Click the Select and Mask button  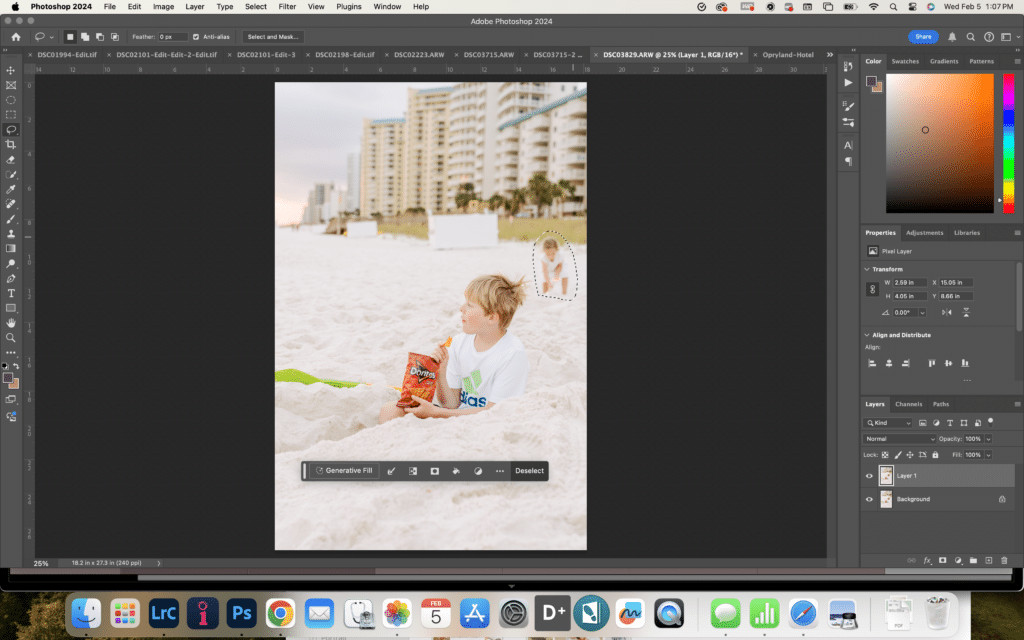point(272,37)
